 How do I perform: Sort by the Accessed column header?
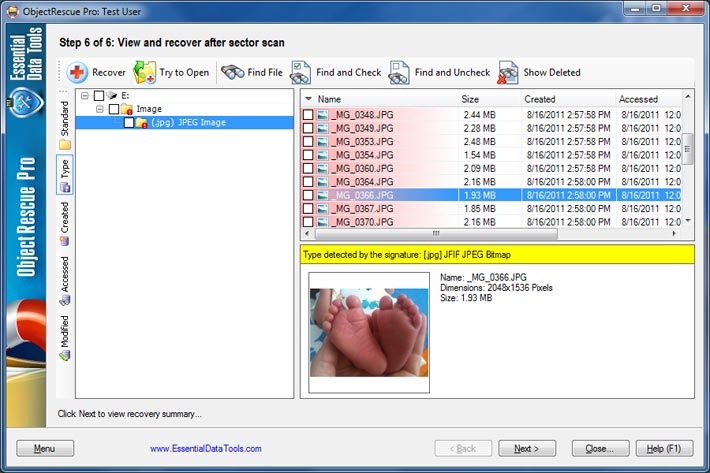point(648,99)
